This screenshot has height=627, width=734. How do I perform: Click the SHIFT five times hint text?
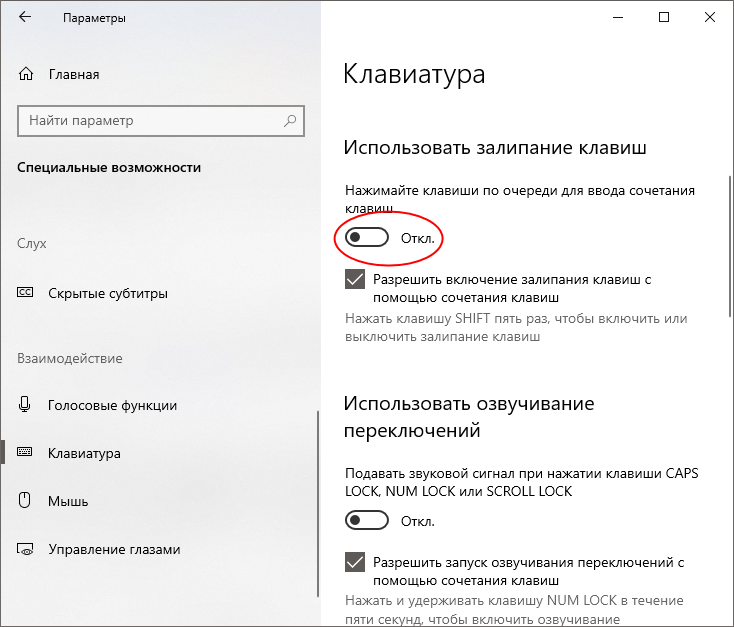coord(516,327)
